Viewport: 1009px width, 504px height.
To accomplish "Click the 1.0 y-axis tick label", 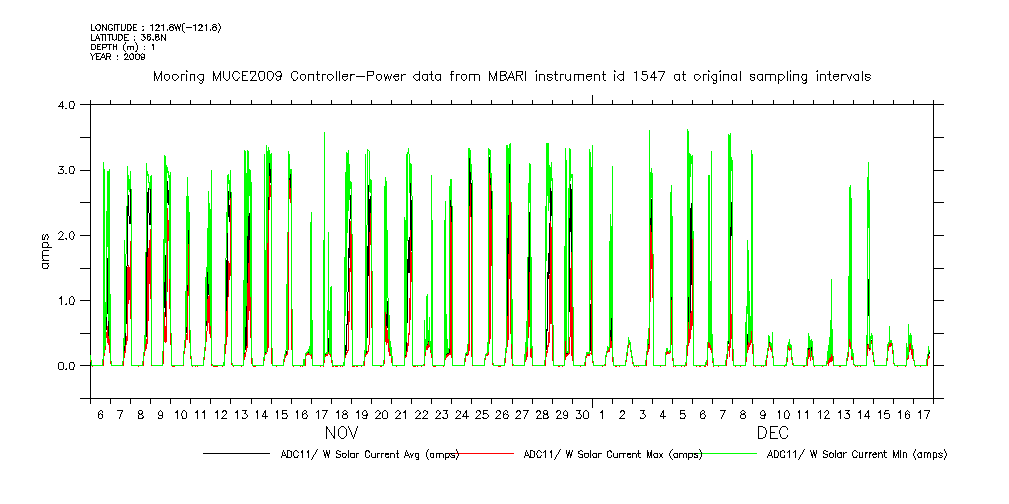I will pos(68,300).
